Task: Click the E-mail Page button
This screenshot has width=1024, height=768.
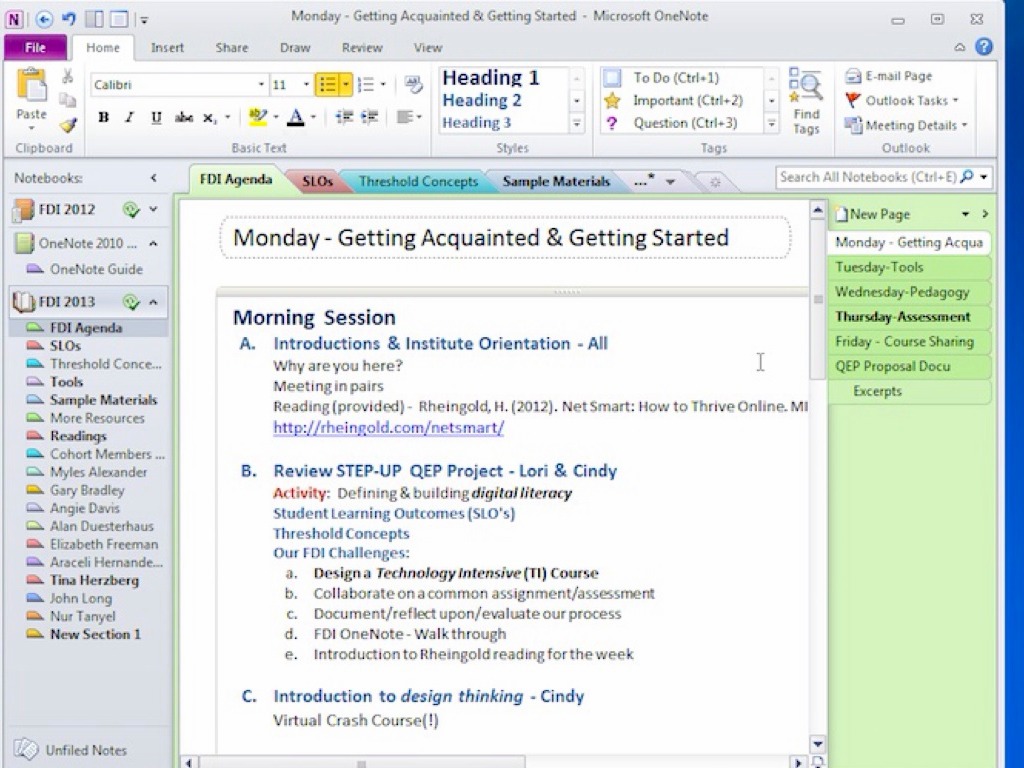Action: tap(888, 76)
